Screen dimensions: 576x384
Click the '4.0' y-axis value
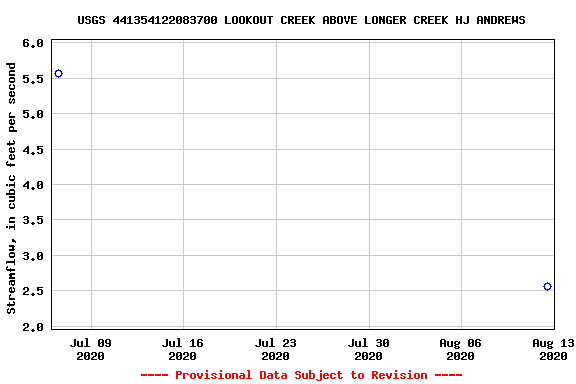click(x=33, y=185)
